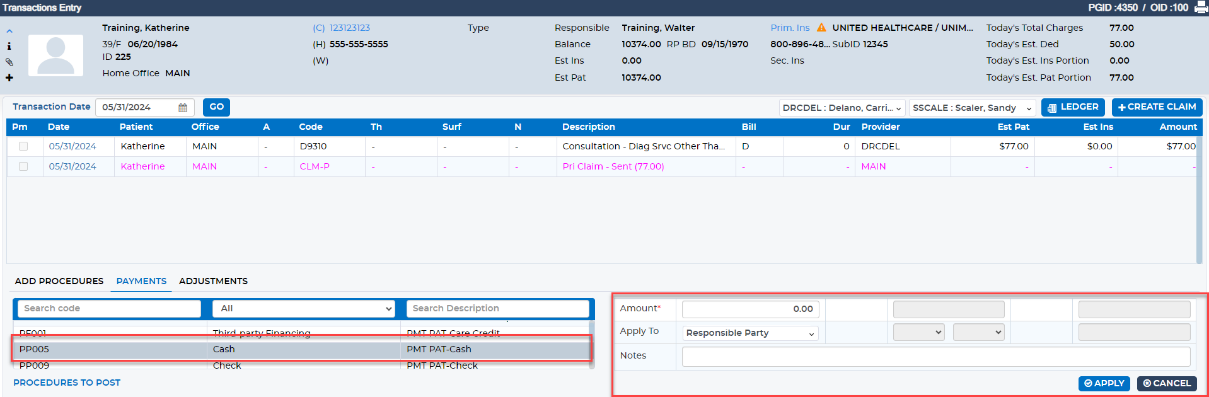This screenshot has height=397, width=1209.
Task: Print using the printer icon at top right
Action: (1200, 7)
